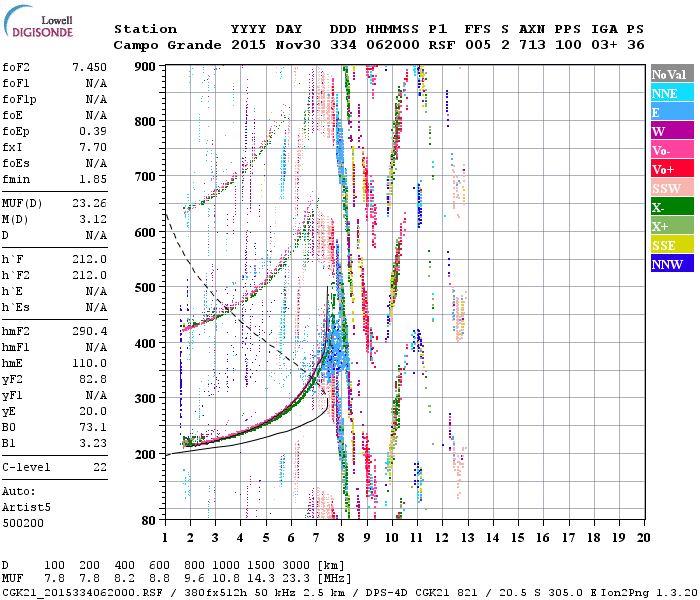Image resolution: width=700 pixels, height=600 pixels.
Task: Select the E legend swatch
Action: point(672,112)
